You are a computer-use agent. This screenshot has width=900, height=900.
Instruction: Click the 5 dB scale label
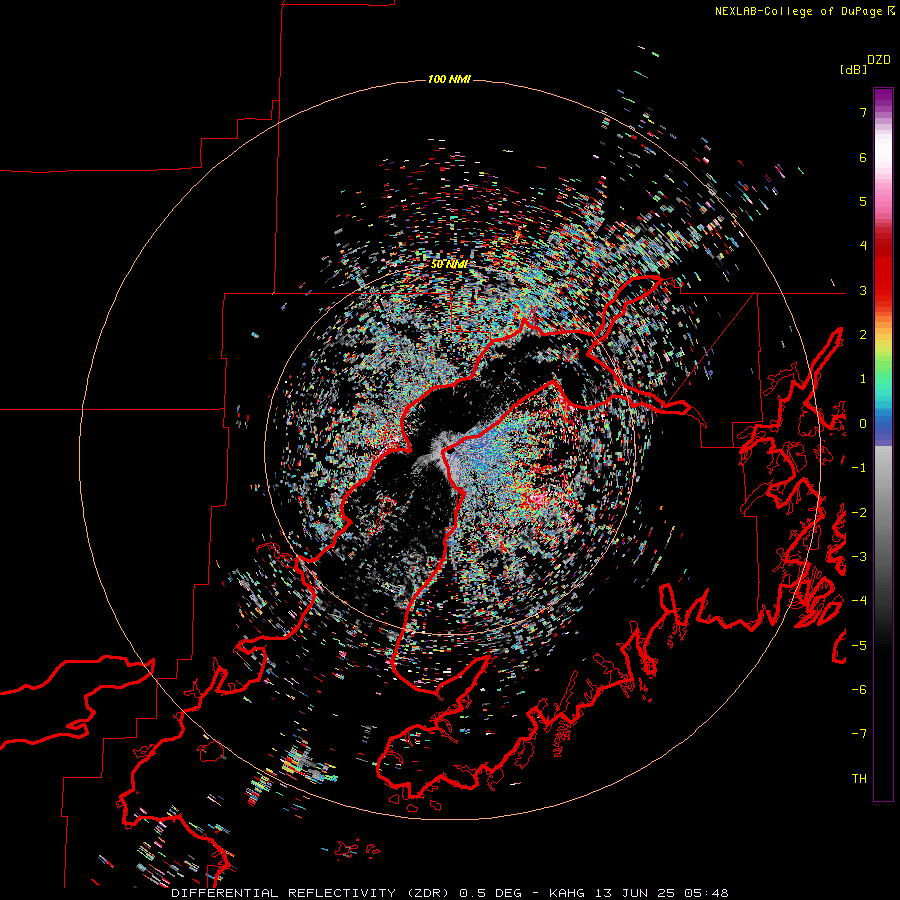tap(863, 201)
